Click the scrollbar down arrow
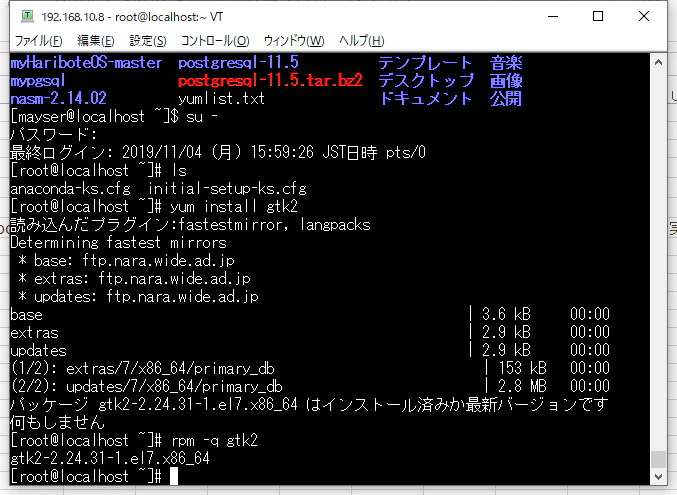This screenshot has height=495, width=677. click(658, 477)
